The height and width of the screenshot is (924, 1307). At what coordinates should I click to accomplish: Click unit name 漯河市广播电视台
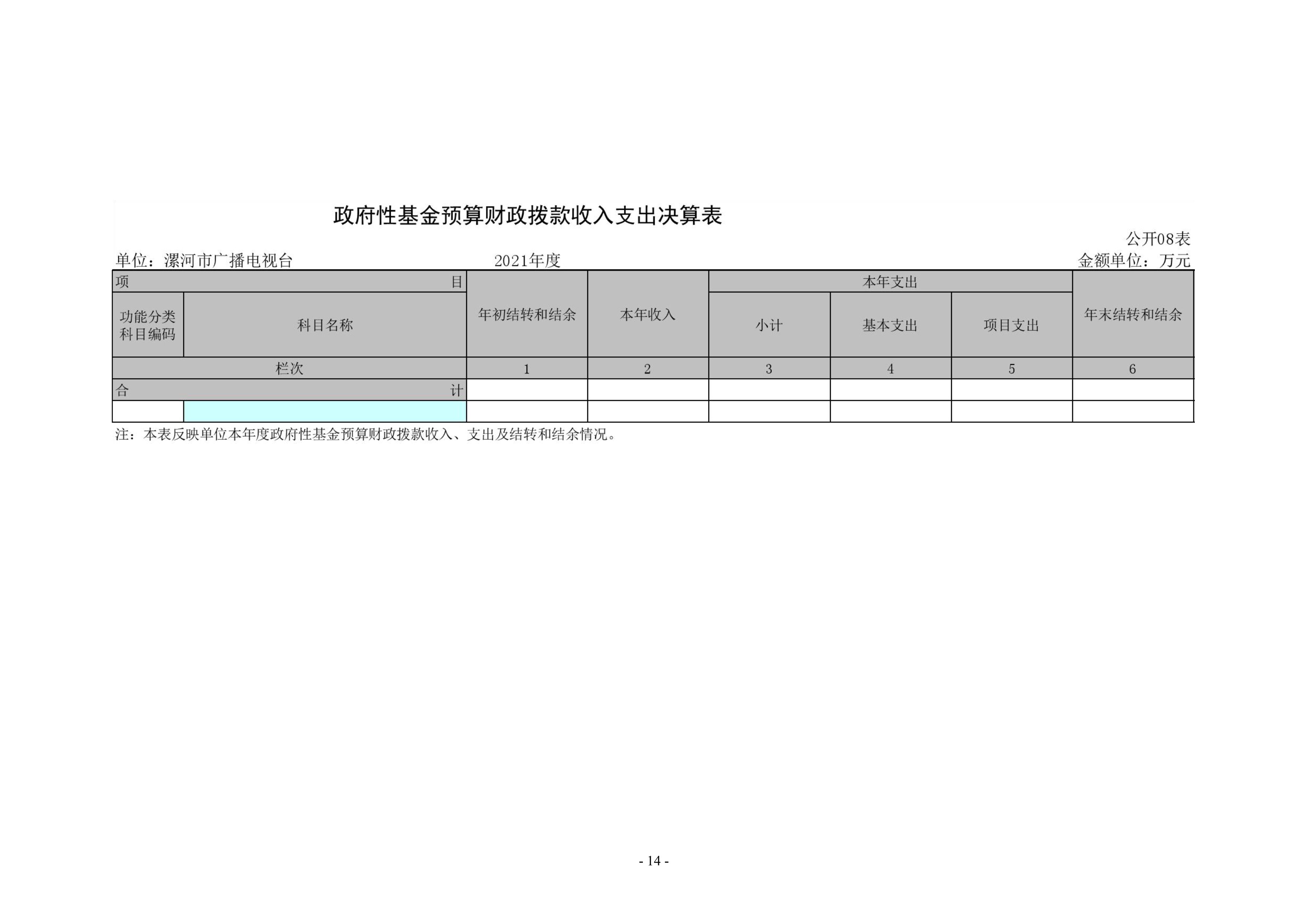coord(228,260)
